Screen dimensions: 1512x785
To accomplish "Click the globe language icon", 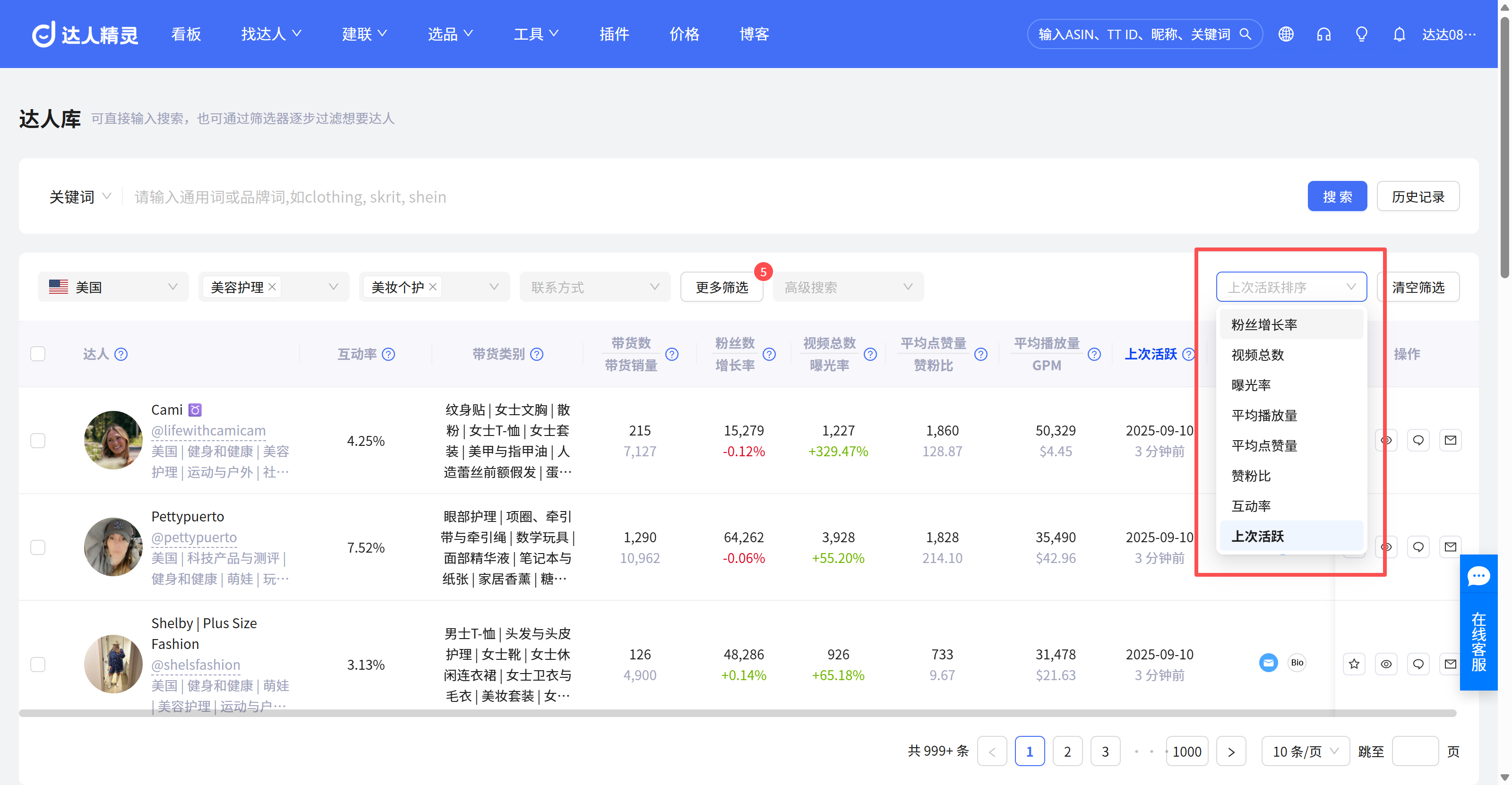I will point(1285,34).
